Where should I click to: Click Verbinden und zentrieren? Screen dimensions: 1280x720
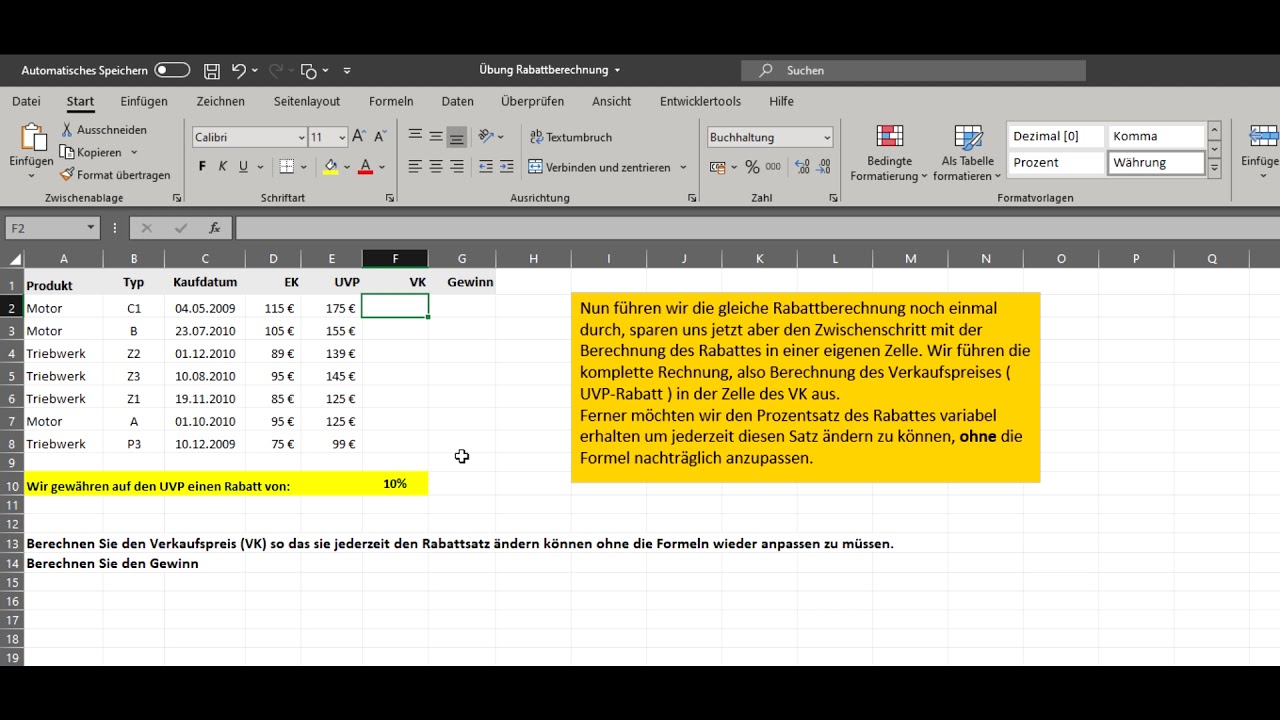point(600,167)
